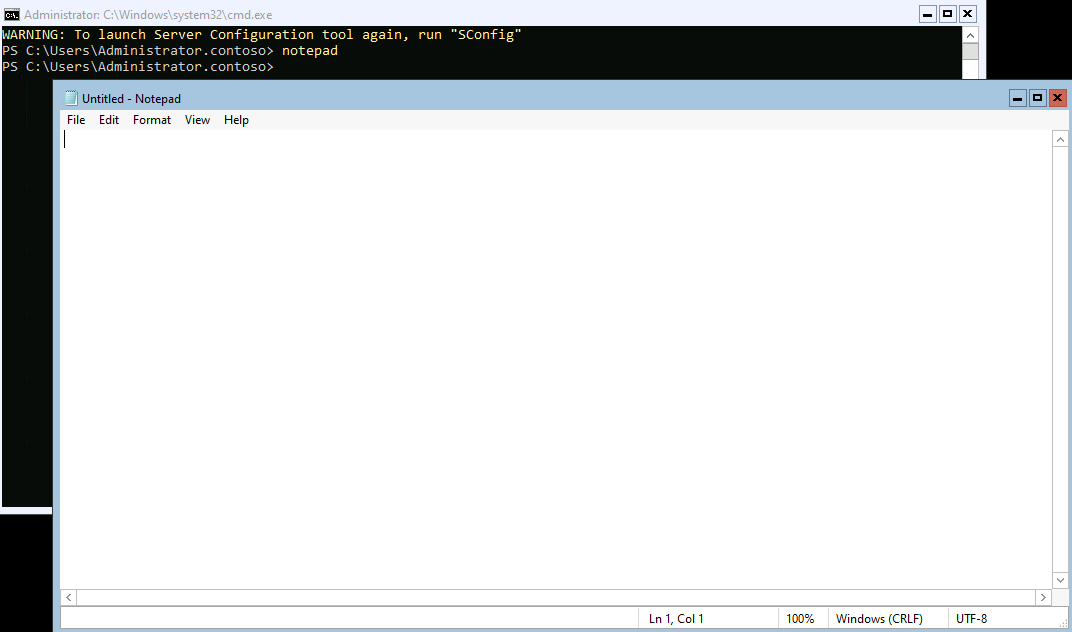Click the cmd.exe icon in its title bar

click(12, 14)
